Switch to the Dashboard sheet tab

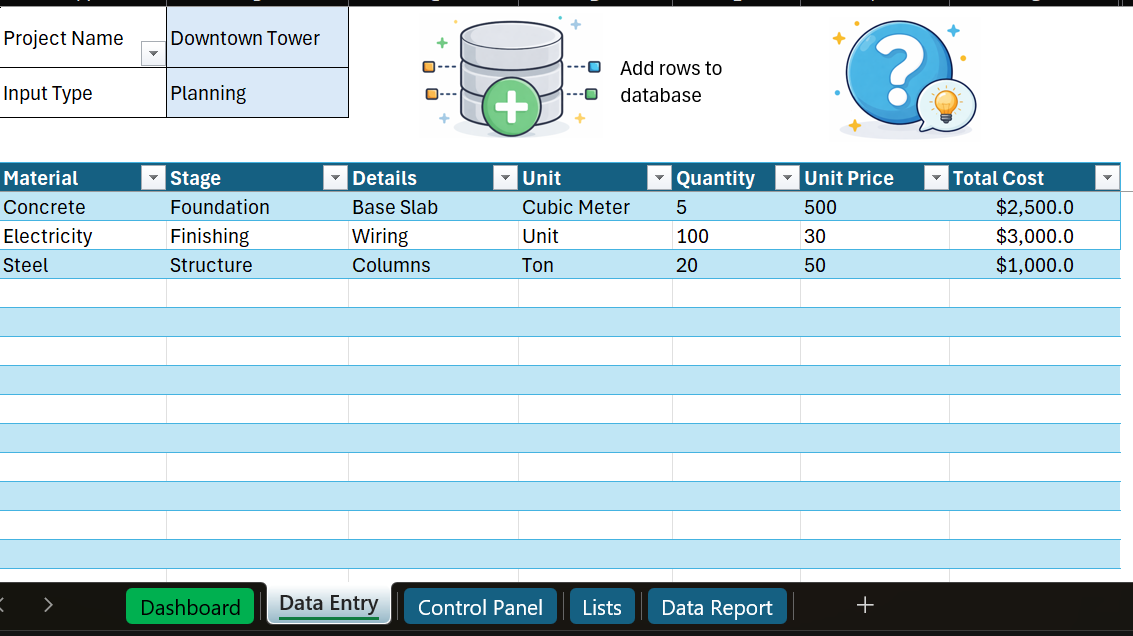click(190, 607)
